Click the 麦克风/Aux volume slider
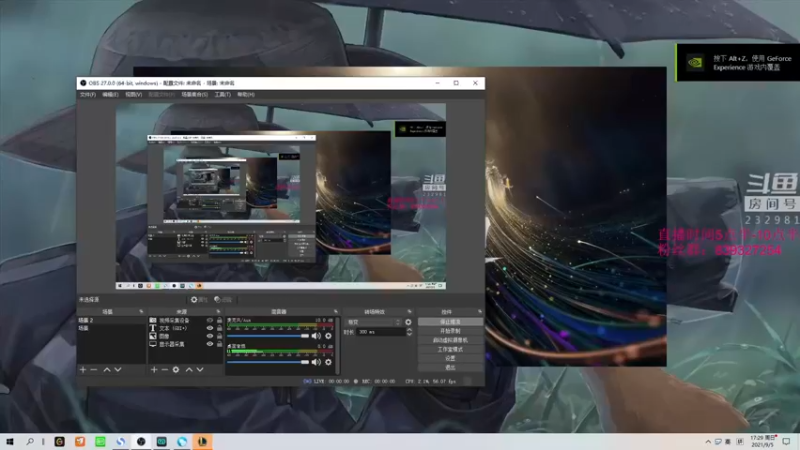This screenshot has height=450, width=800. pos(268,336)
